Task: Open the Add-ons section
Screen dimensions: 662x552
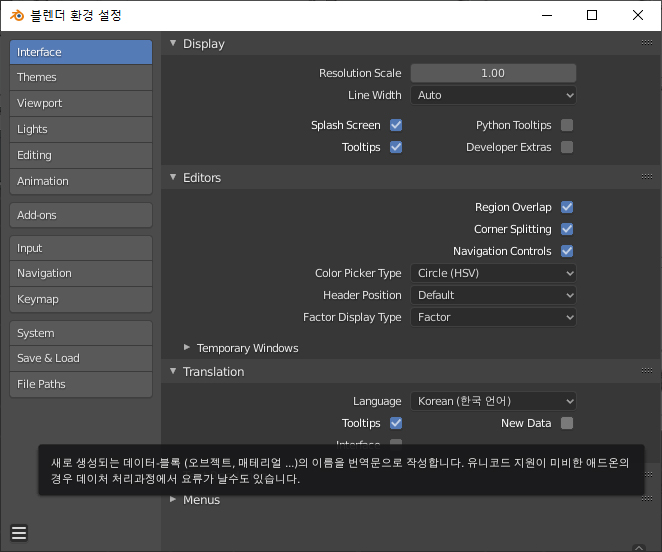Action: click(81, 215)
